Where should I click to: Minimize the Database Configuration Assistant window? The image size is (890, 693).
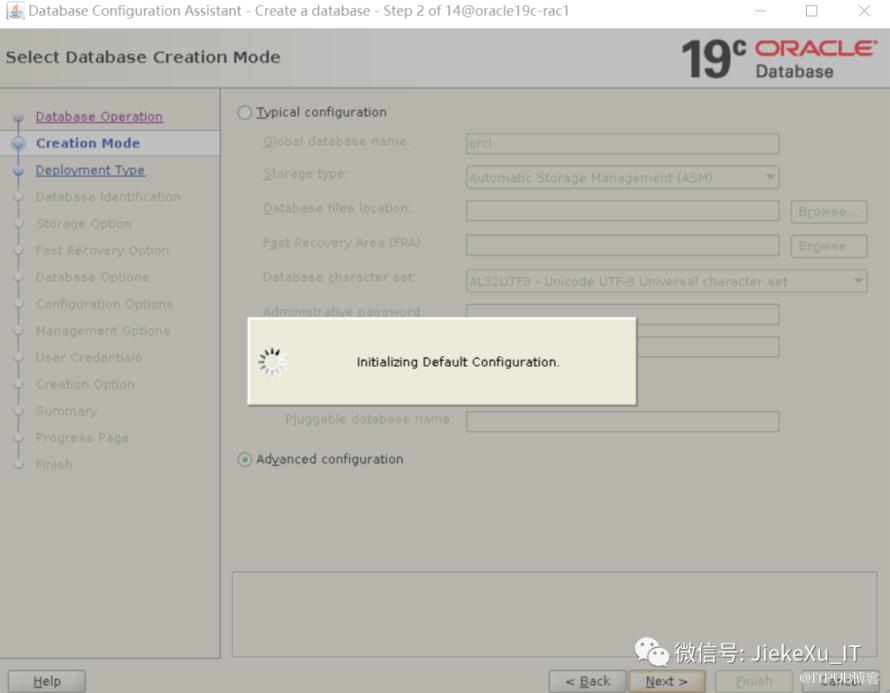[x=760, y=11]
